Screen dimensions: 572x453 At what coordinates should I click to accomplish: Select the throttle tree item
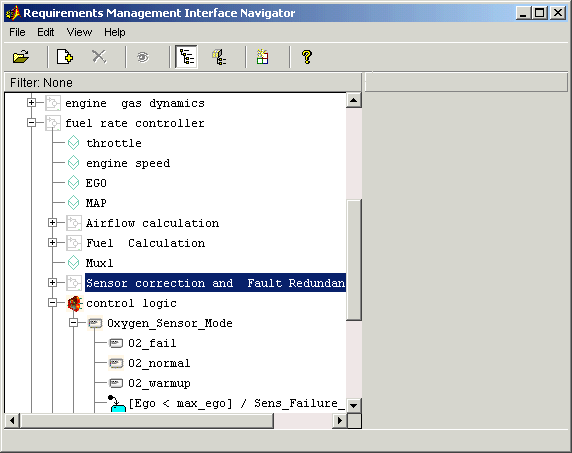click(114, 143)
